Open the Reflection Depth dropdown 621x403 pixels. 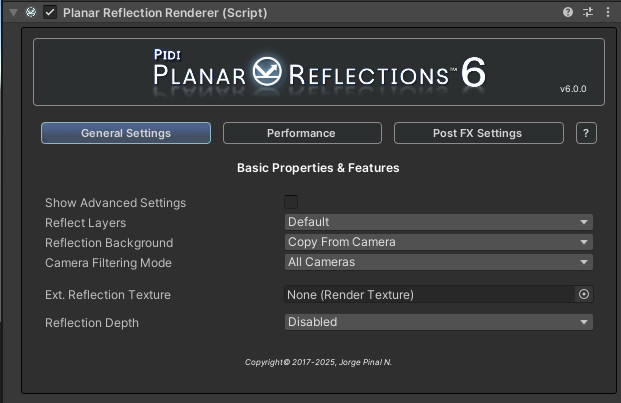pyautogui.click(x=438, y=322)
